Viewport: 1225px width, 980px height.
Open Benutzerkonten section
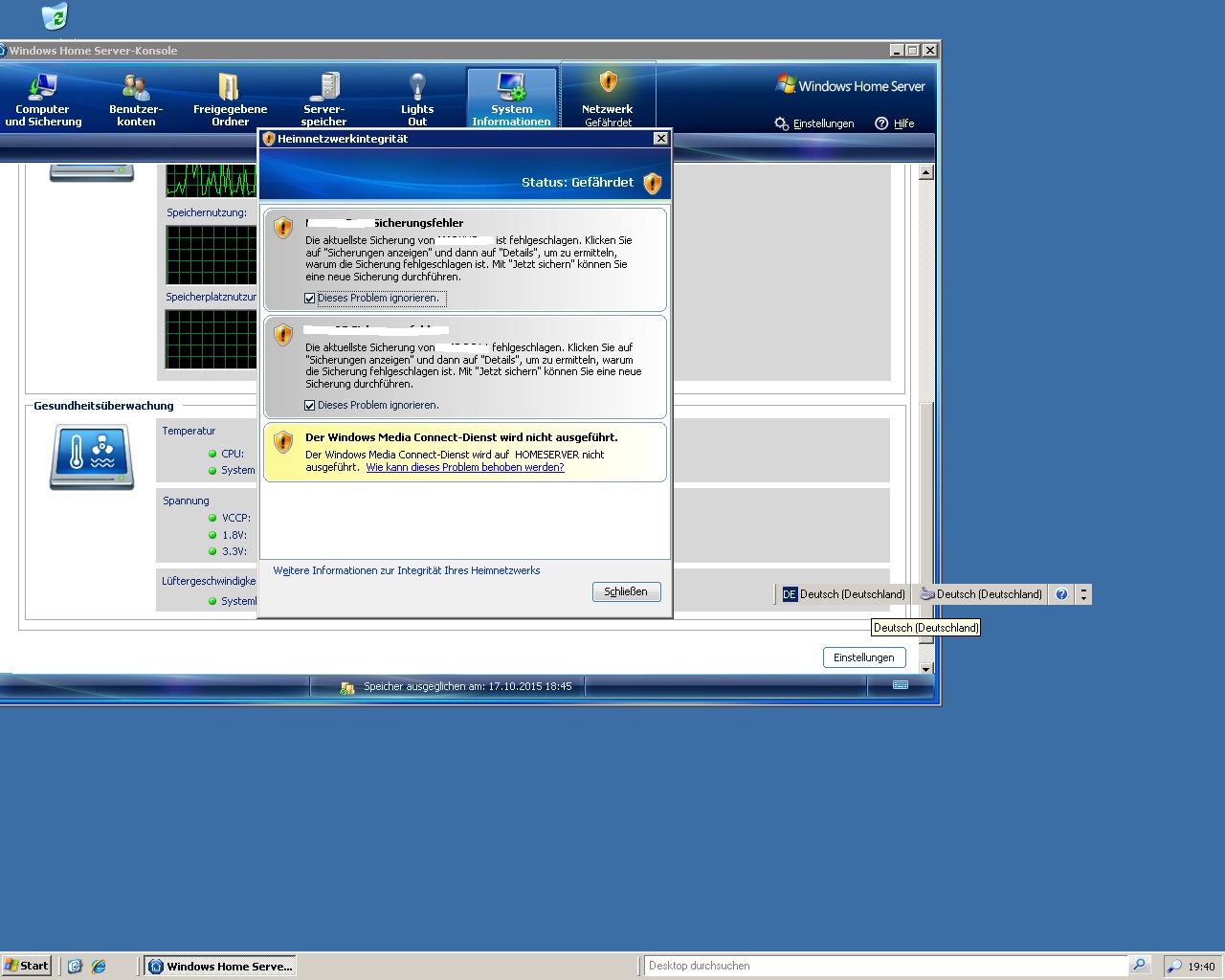click(136, 100)
